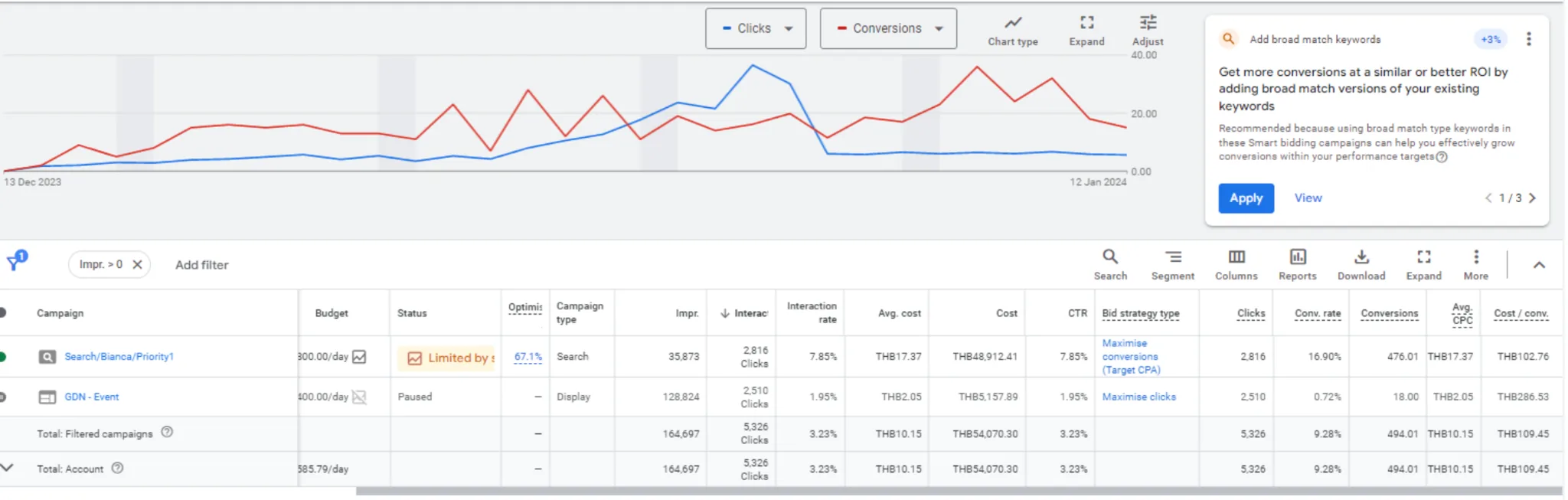1568x500 pixels.
Task: Sort by the Conversions column header
Action: click(x=1389, y=313)
